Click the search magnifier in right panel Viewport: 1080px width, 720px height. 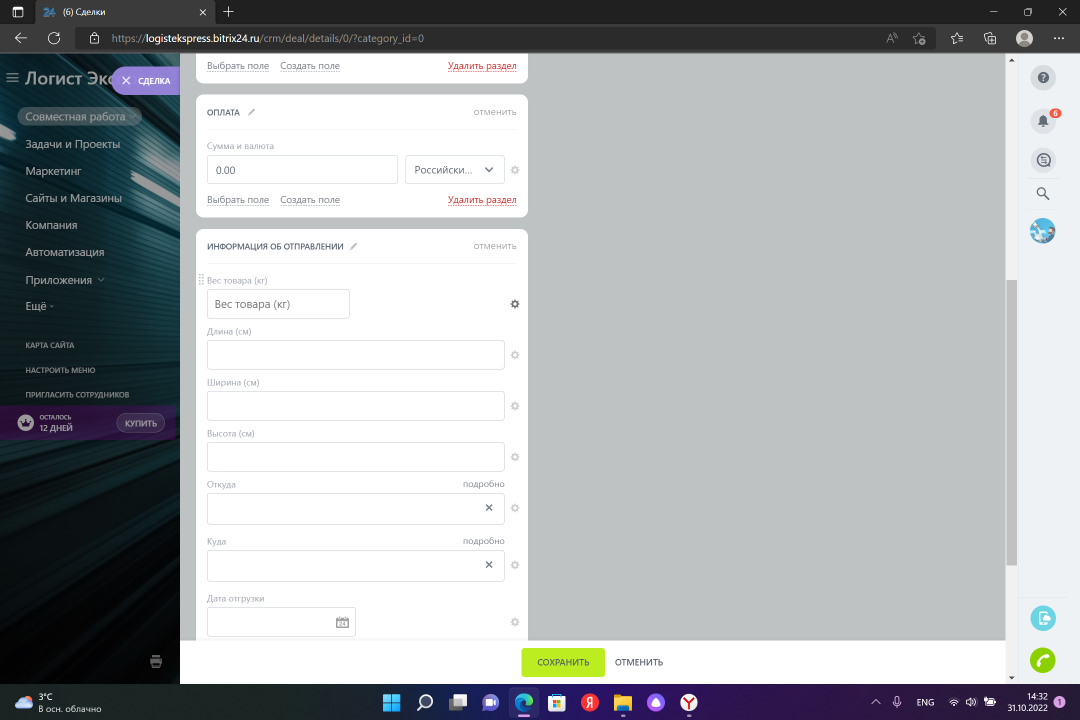1043,194
